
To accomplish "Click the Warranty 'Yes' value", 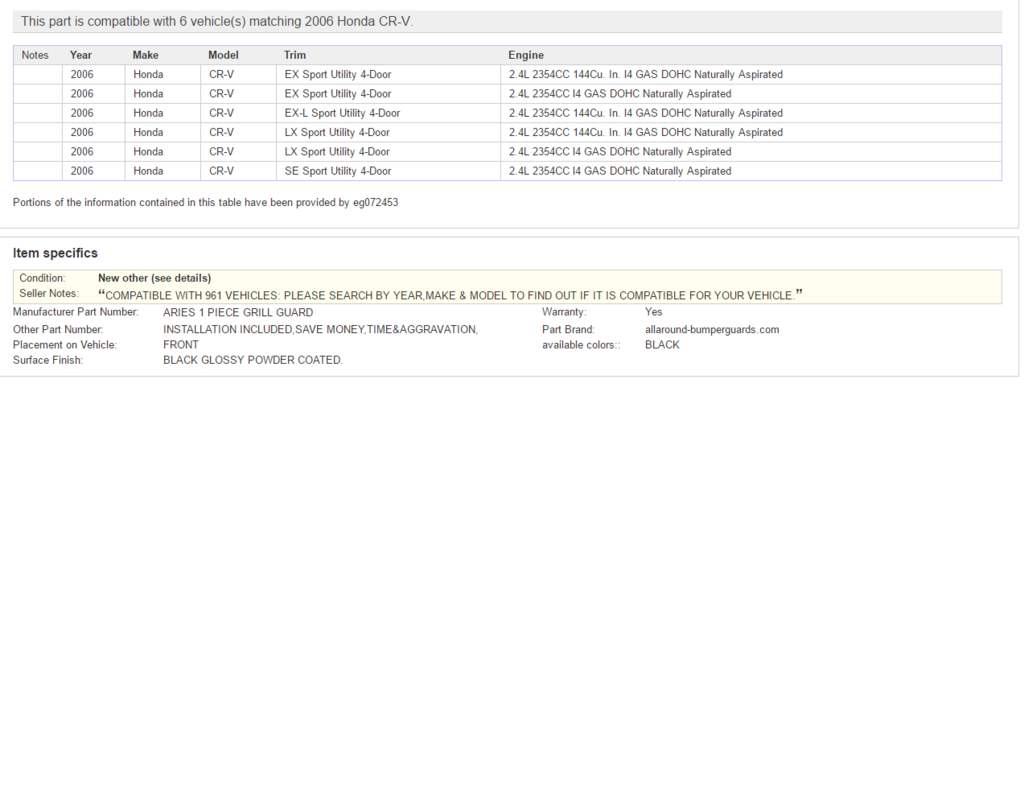I will 654,312.
